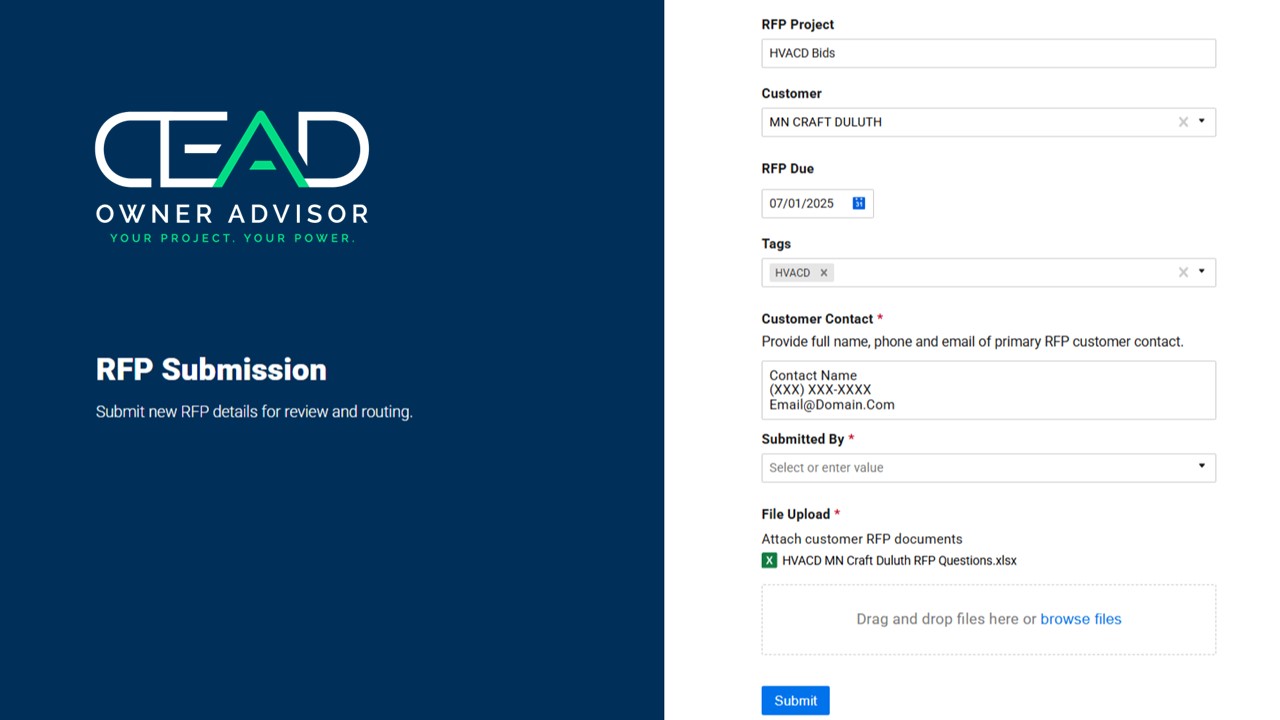Open the Submitted By dropdown arrow
Image resolution: width=1280 pixels, height=720 pixels.
pyautogui.click(x=1201, y=467)
